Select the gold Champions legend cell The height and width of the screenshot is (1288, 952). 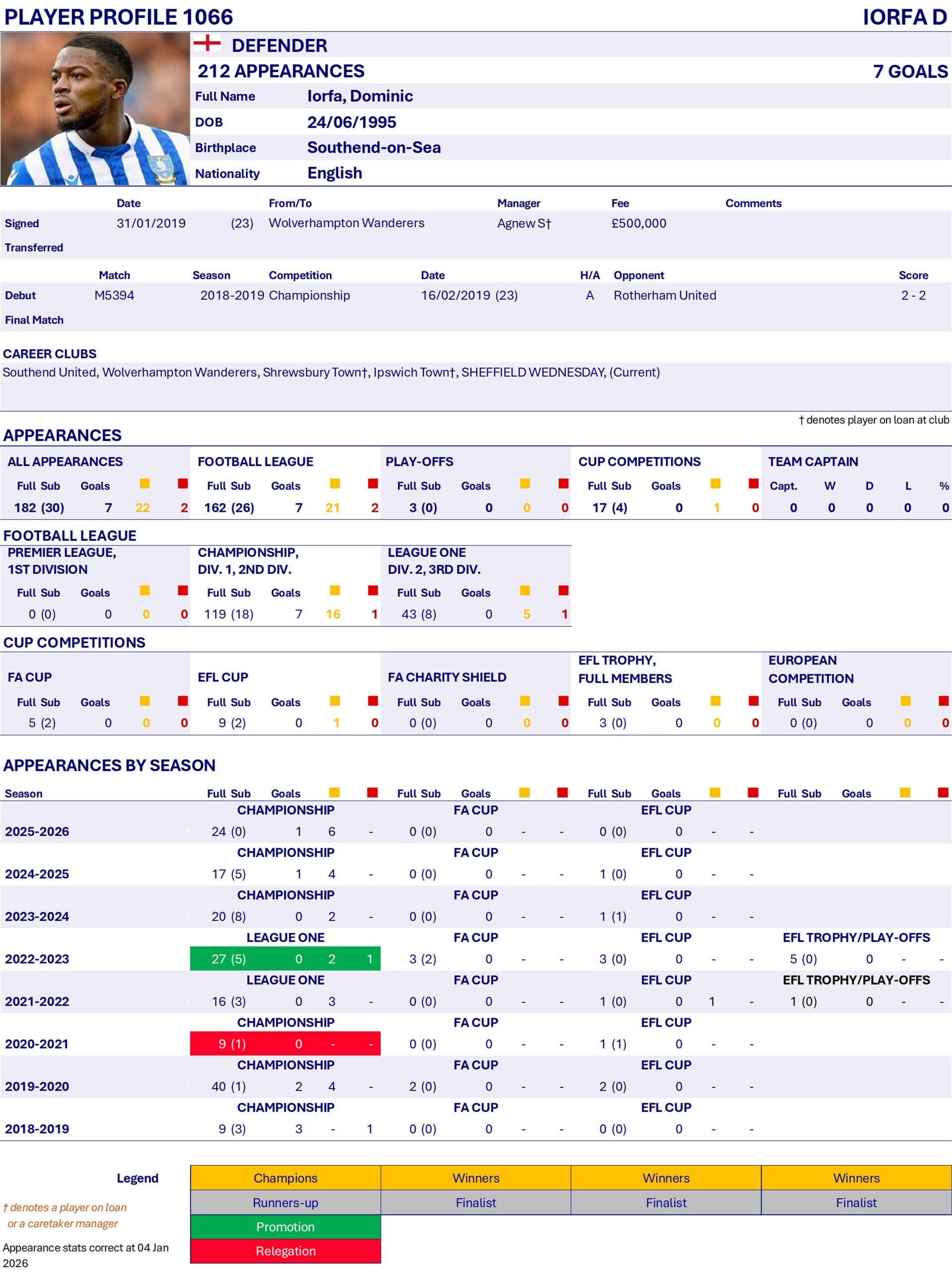point(285,1178)
